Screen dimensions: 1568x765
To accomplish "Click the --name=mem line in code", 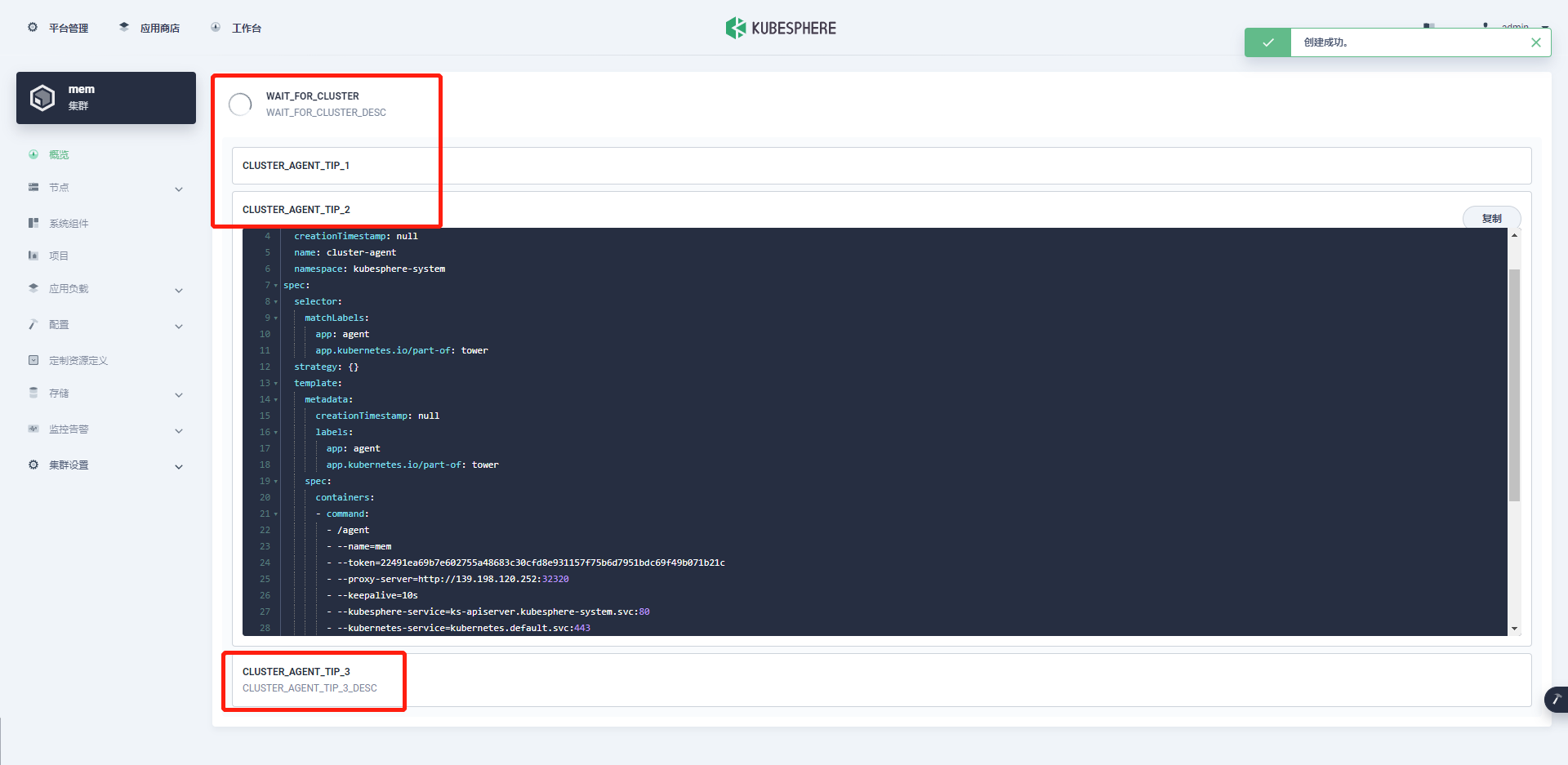I will (359, 546).
